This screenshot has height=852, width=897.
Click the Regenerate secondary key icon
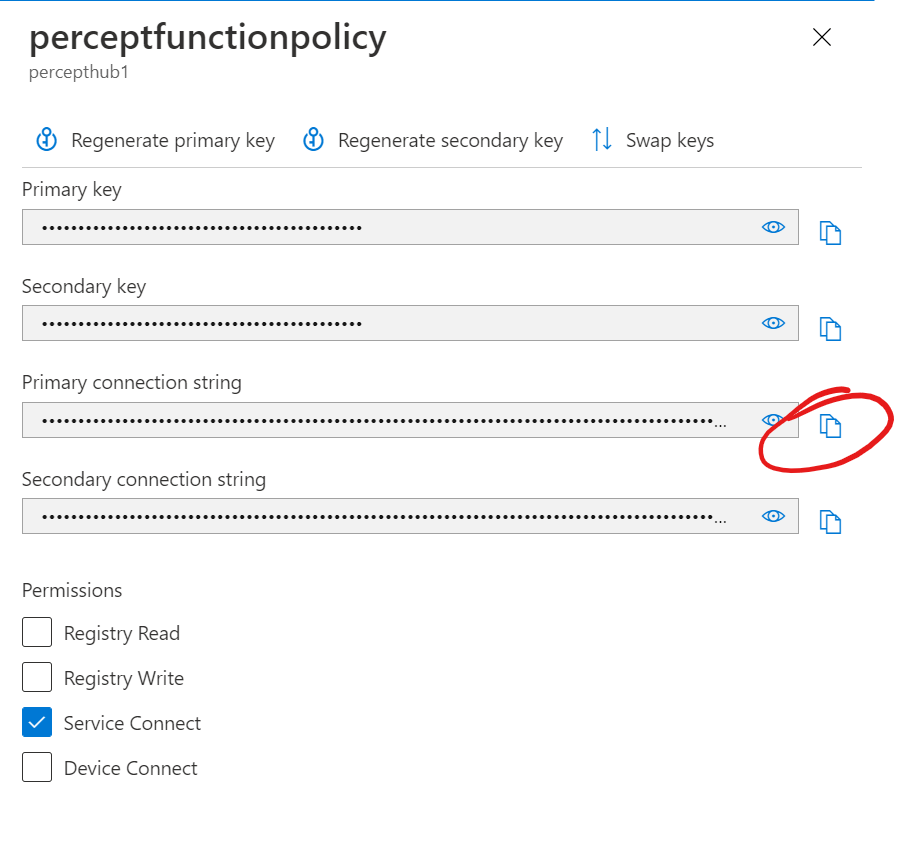(x=314, y=140)
